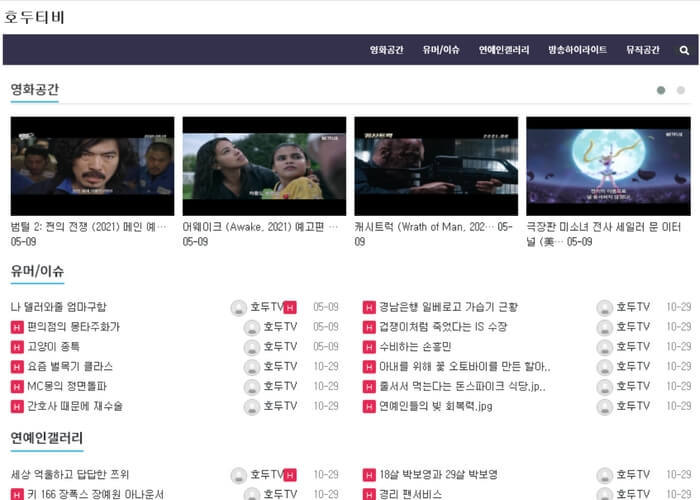Open post 수비하는 손흥민
This screenshot has height=500, width=700.
[x=415, y=346]
